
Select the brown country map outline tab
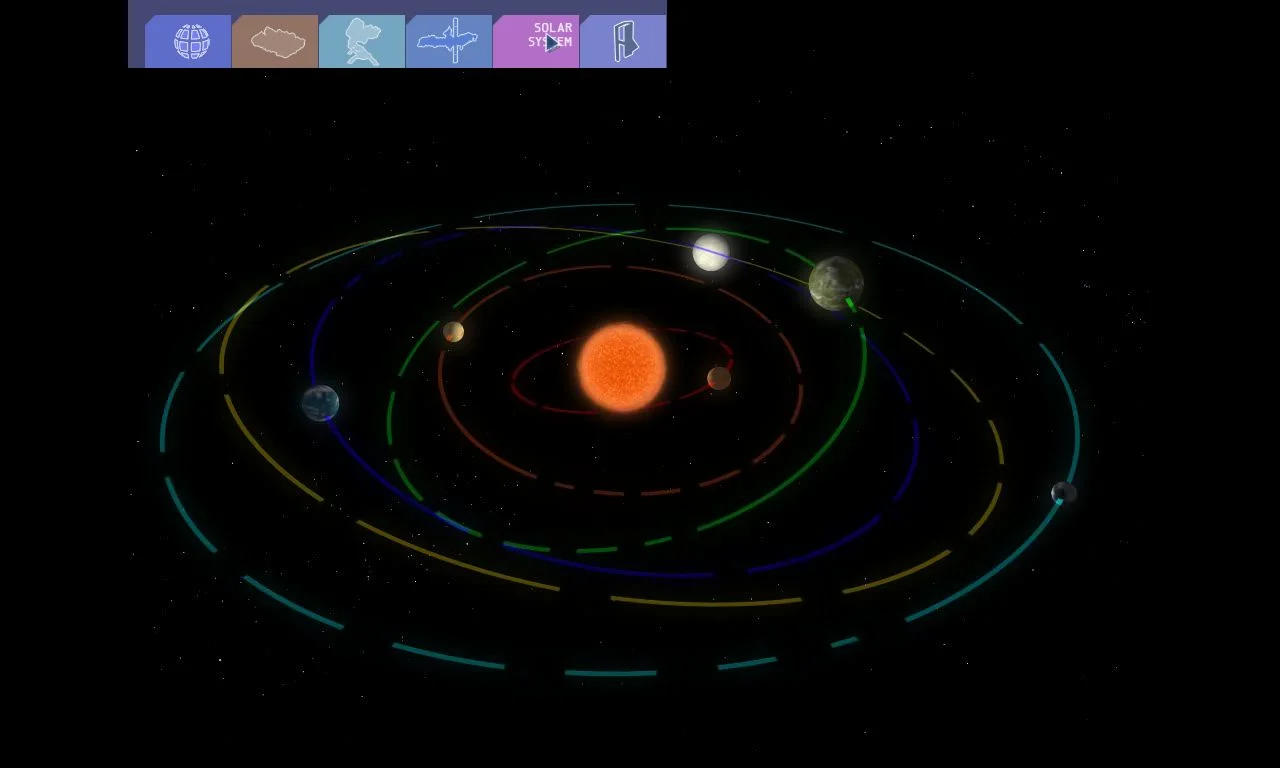[x=276, y=42]
